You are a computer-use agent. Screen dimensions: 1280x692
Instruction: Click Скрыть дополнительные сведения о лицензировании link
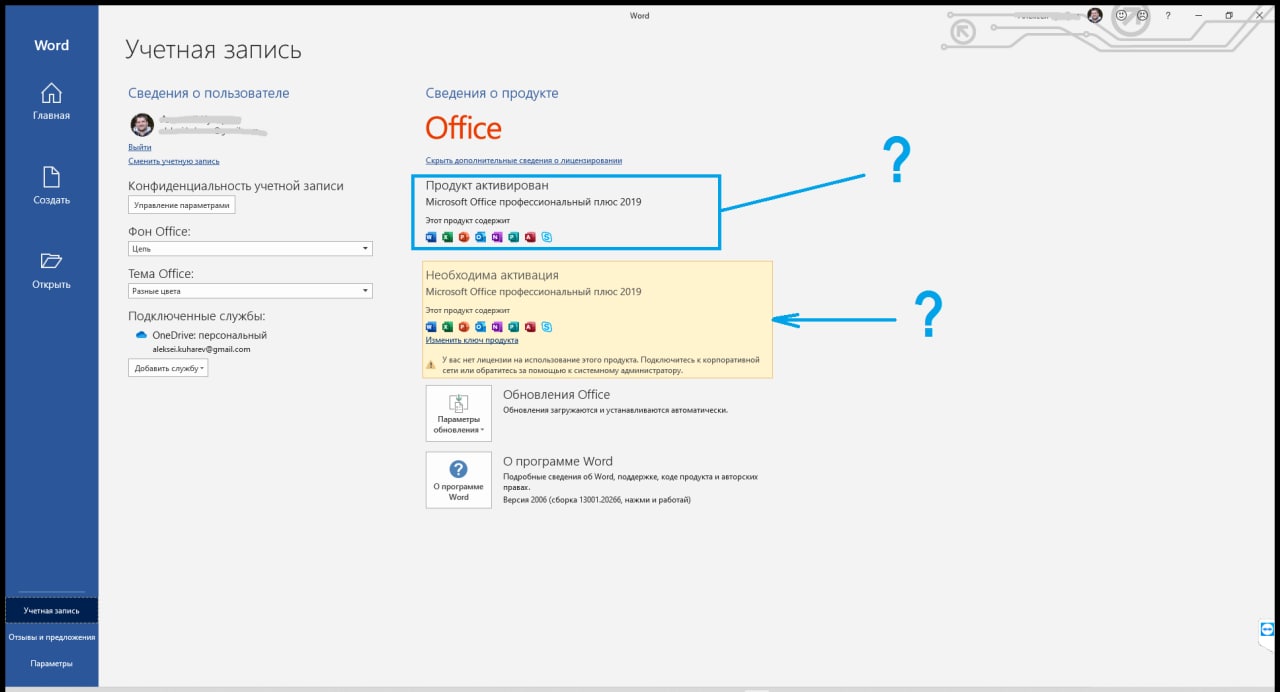(x=524, y=160)
